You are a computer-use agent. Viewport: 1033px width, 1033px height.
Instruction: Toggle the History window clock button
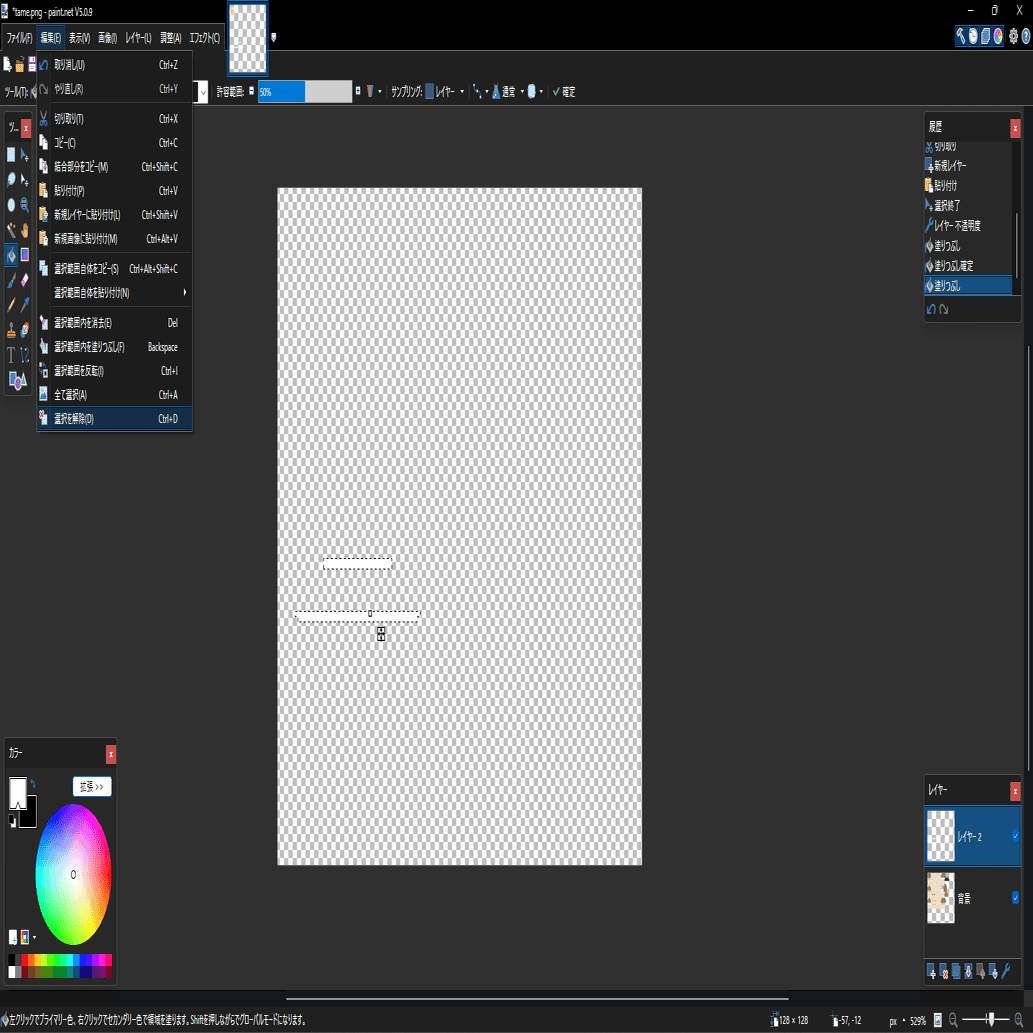(x=973, y=36)
